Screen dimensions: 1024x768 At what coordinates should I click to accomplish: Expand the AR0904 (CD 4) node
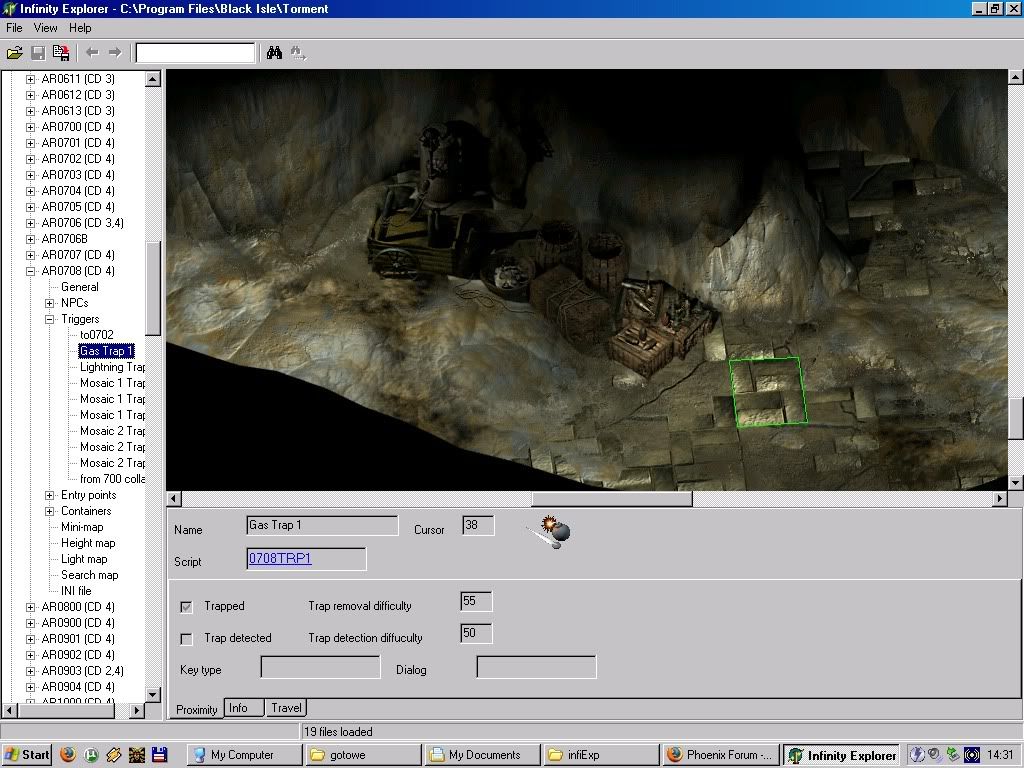coord(30,687)
